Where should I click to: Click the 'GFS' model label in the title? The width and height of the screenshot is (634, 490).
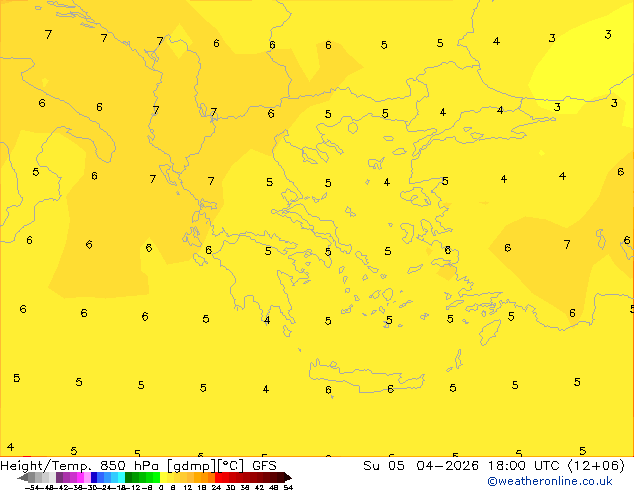point(264,466)
